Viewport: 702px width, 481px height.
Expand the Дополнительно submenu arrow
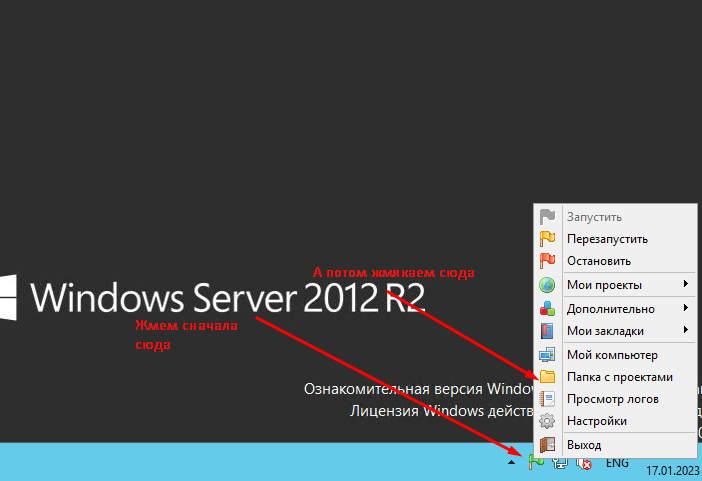tap(686, 308)
